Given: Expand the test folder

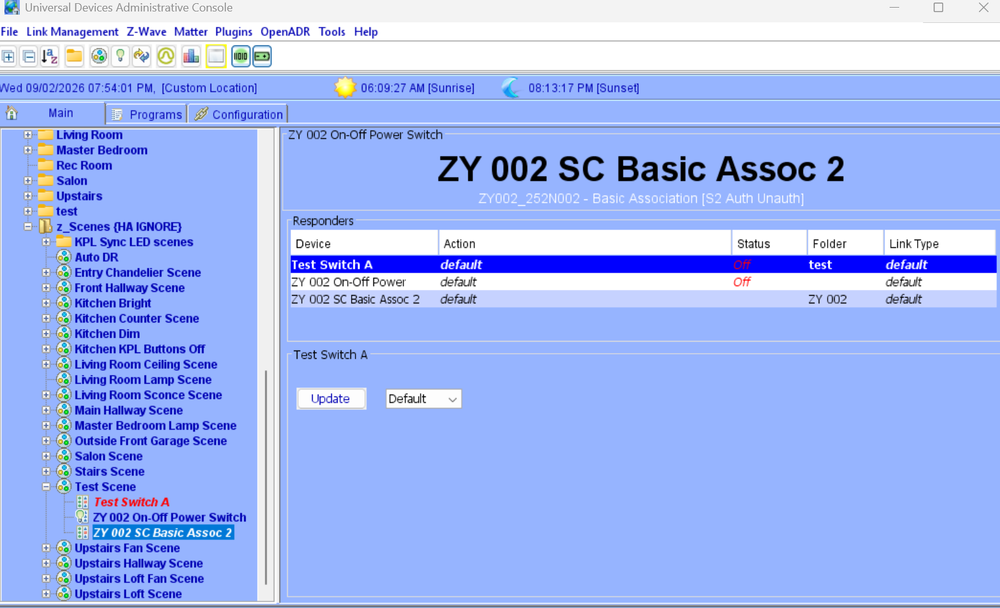Looking at the screenshot, I should pyautogui.click(x=28, y=211).
